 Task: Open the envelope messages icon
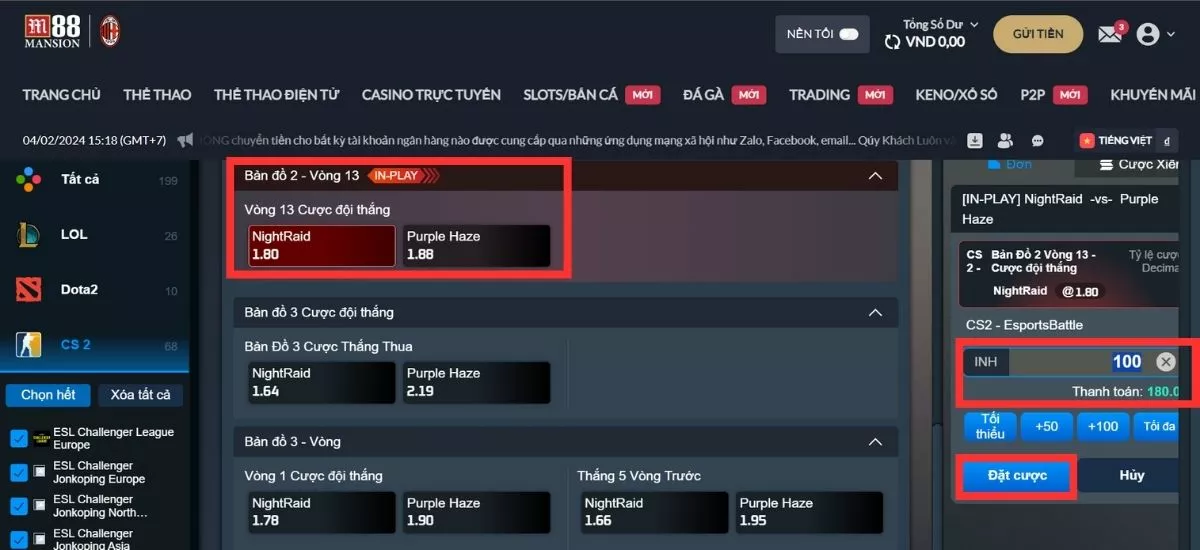(x=1109, y=34)
